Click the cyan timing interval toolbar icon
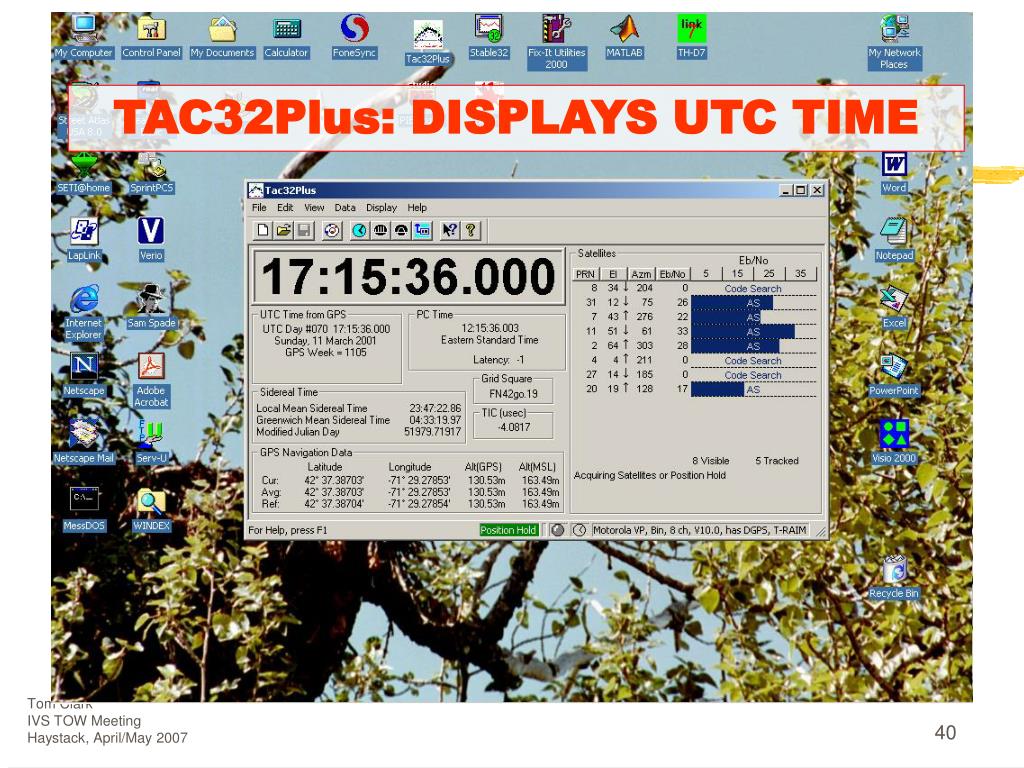 point(422,230)
